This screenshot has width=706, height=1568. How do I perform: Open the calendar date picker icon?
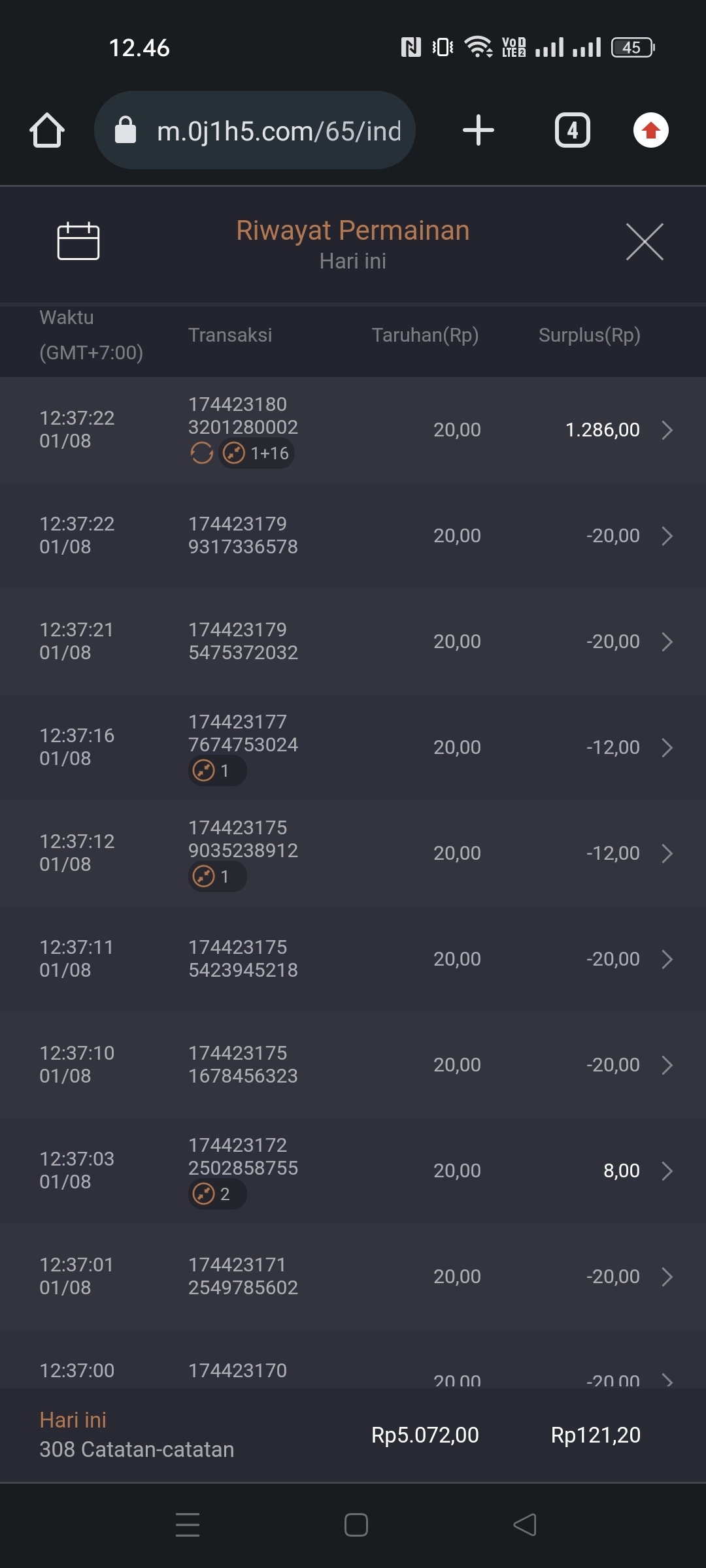[78, 241]
